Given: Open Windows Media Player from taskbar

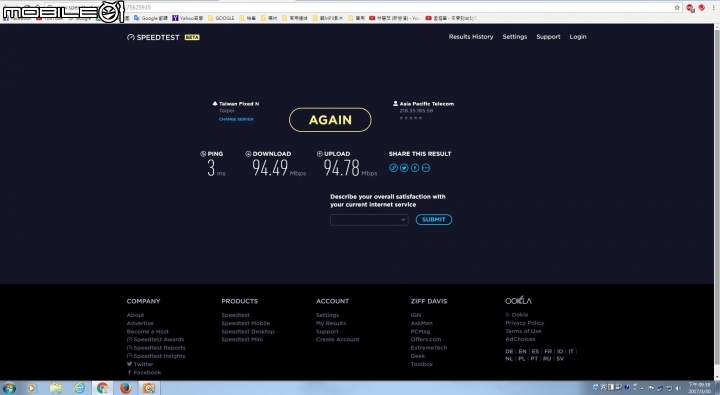Looking at the screenshot, I should 31,388.
